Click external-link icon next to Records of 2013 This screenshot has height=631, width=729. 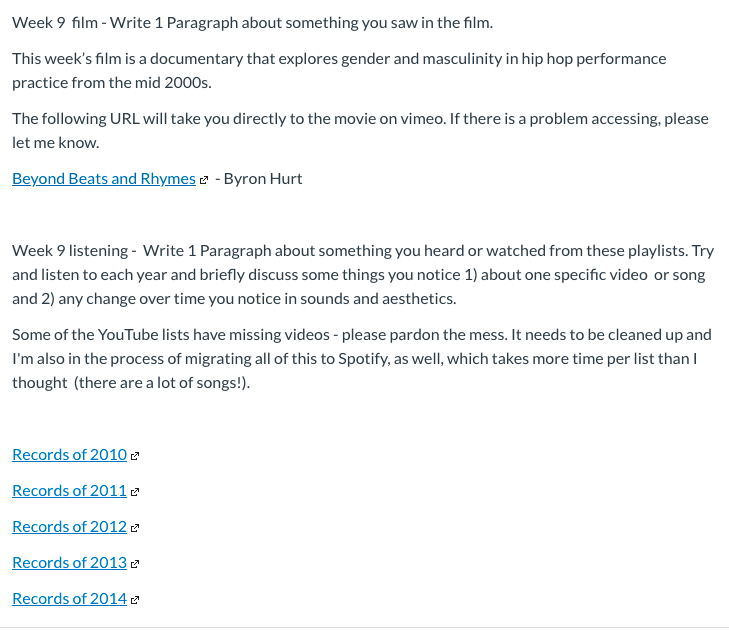(135, 565)
